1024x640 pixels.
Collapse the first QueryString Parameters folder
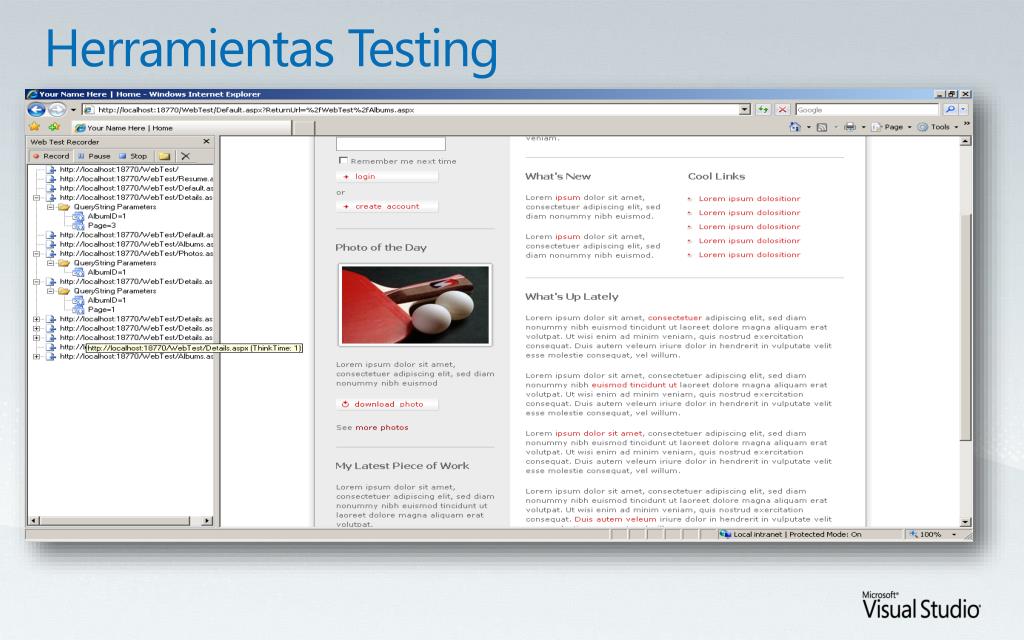[x=50, y=207]
